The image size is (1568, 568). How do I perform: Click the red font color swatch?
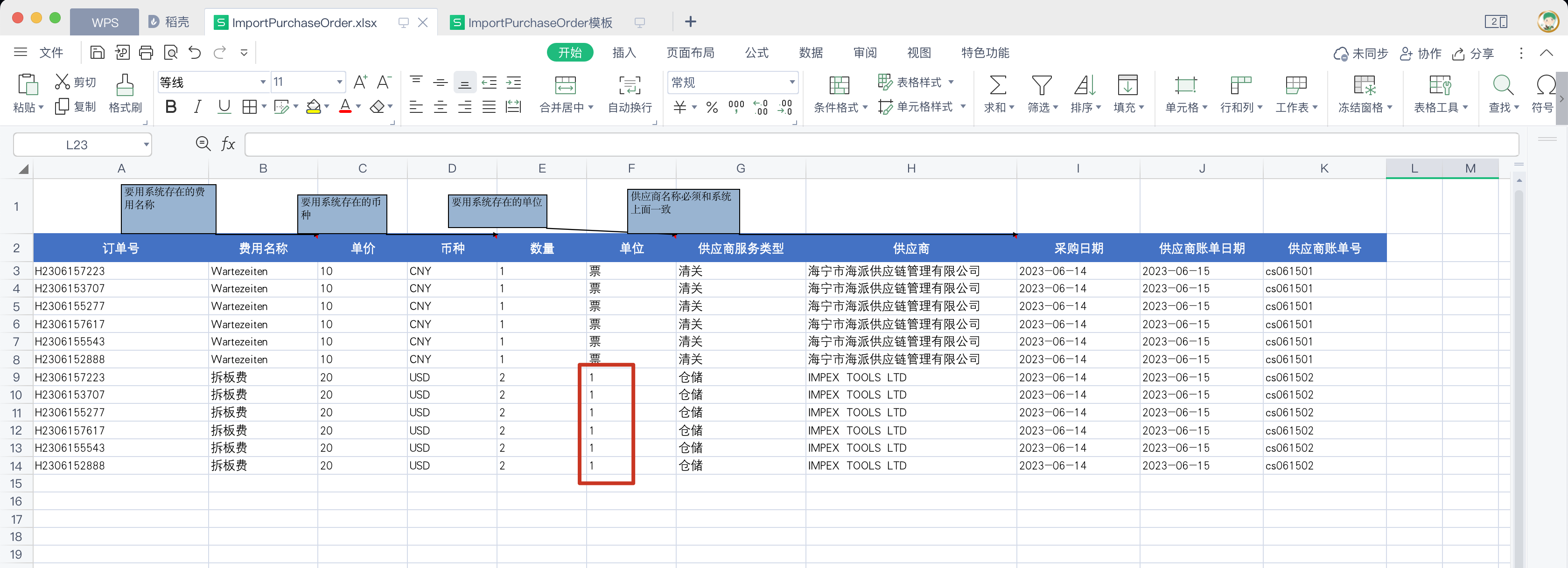(x=345, y=107)
